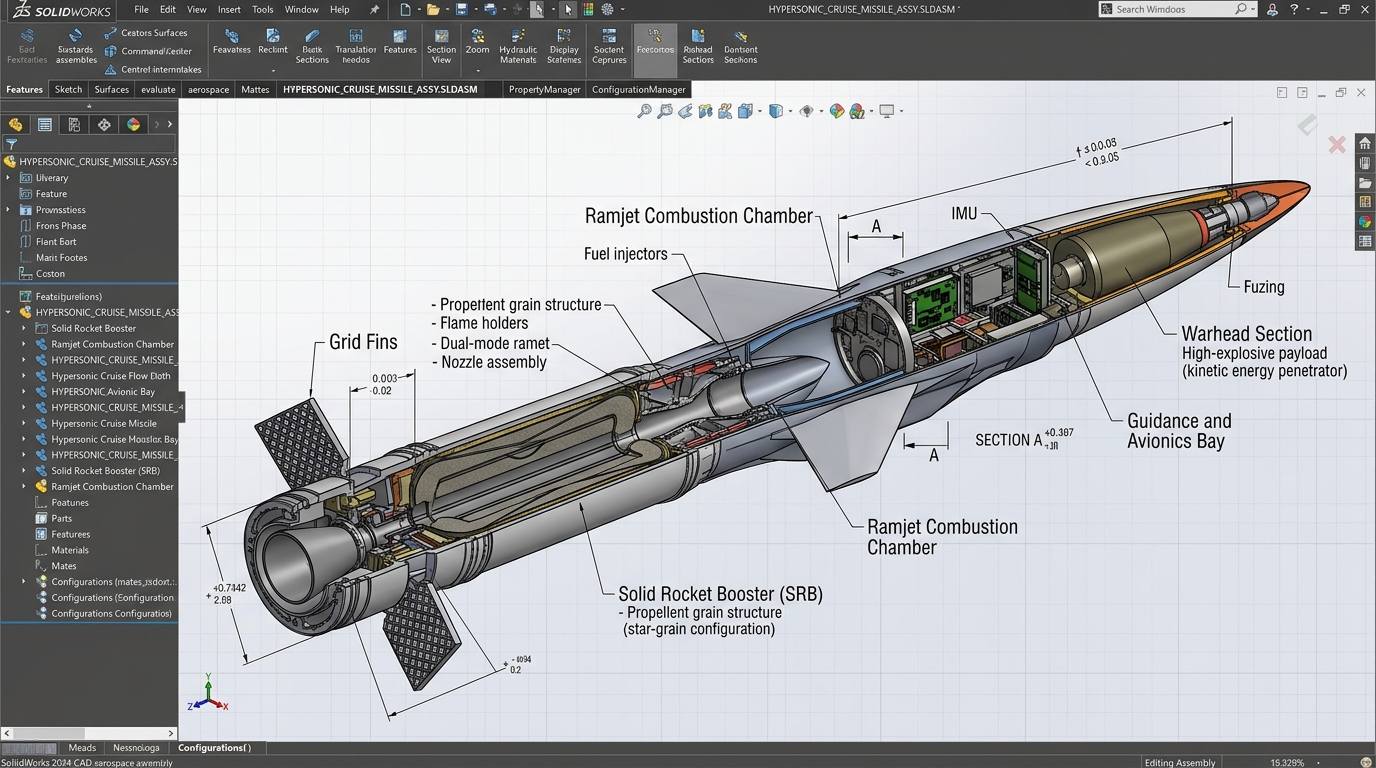The image size is (1376, 768).
Task: Expand Configurations (mates_ssdort) node
Action: click(24, 582)
